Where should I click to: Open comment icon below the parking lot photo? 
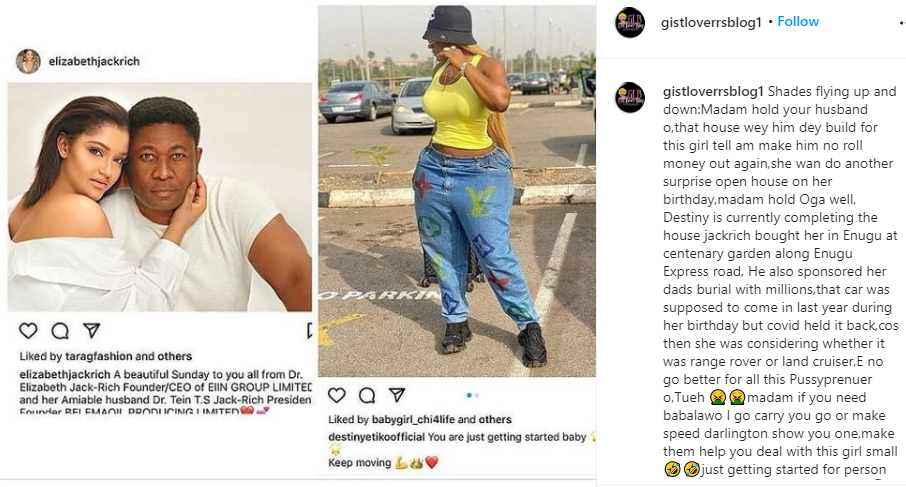point(367,395)
